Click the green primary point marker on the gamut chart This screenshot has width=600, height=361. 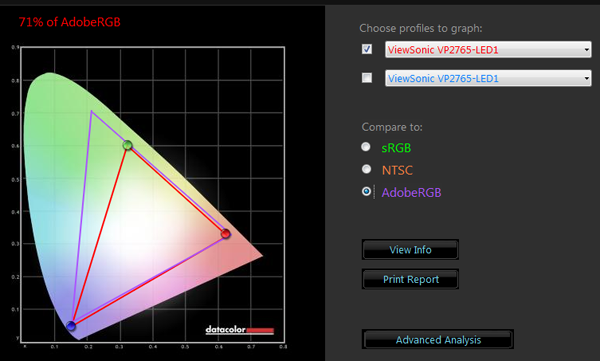tap(127, 145)
